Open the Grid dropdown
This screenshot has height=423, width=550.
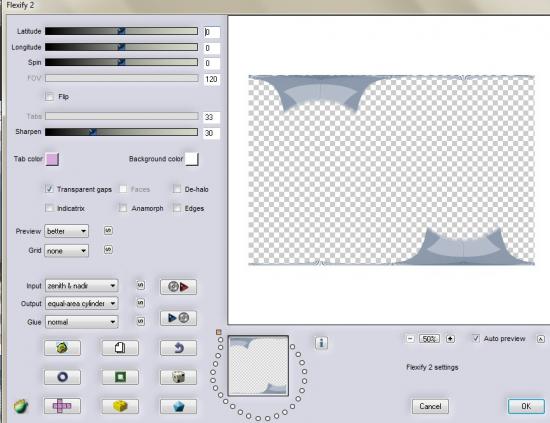click(67, 251)
